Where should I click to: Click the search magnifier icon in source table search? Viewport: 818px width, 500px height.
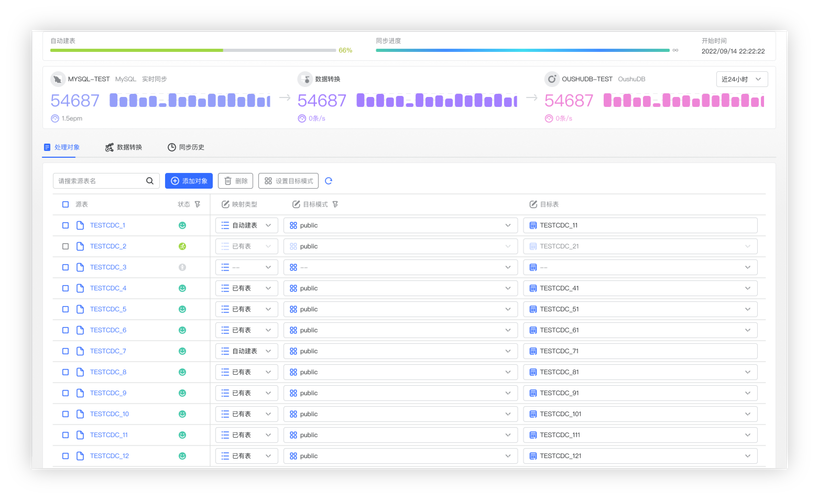(x=151, y=181)
